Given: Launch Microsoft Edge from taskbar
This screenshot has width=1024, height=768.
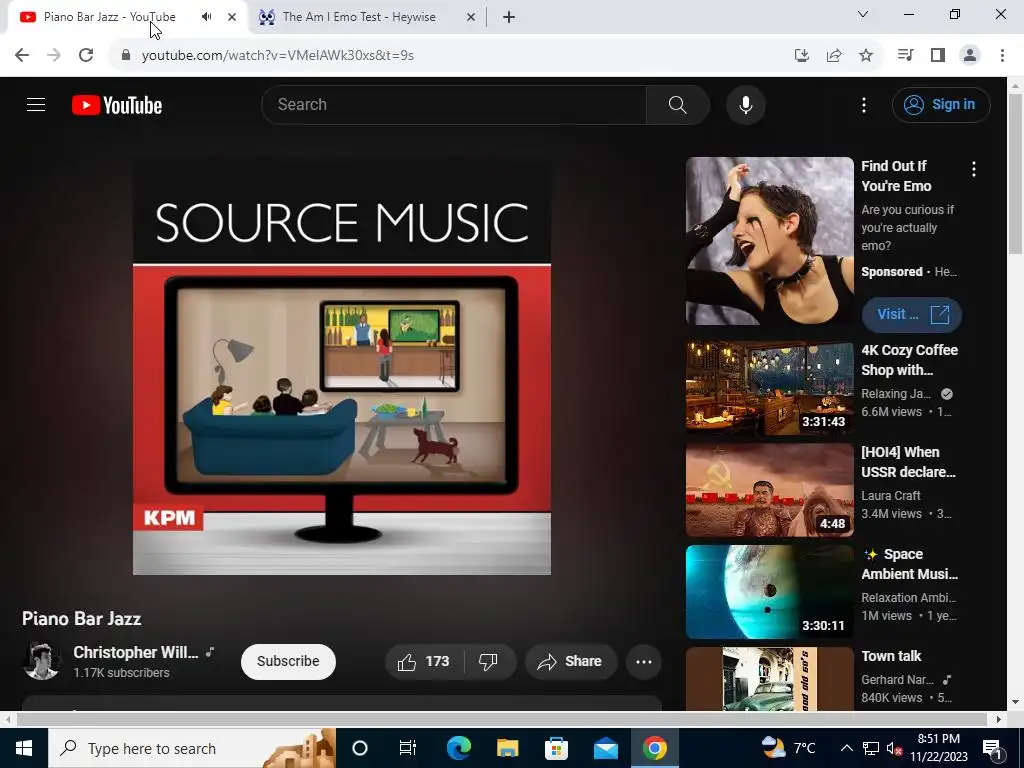Looking at the screenshot, I should coord(458,748).
